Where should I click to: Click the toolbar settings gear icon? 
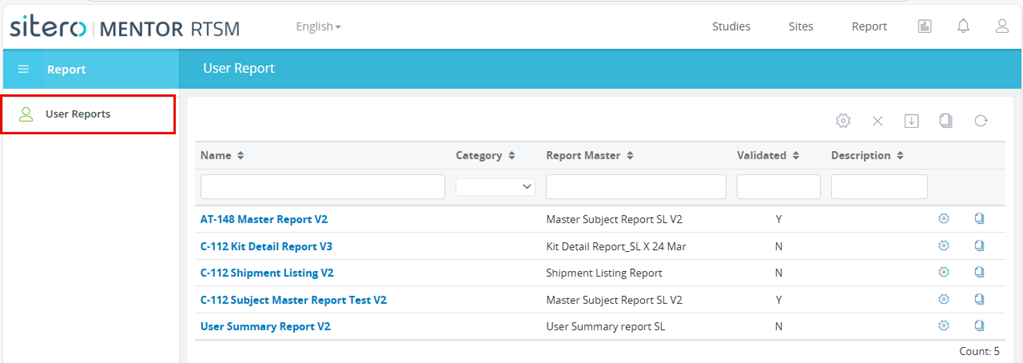pyautogui.click(x=843, y=121)
